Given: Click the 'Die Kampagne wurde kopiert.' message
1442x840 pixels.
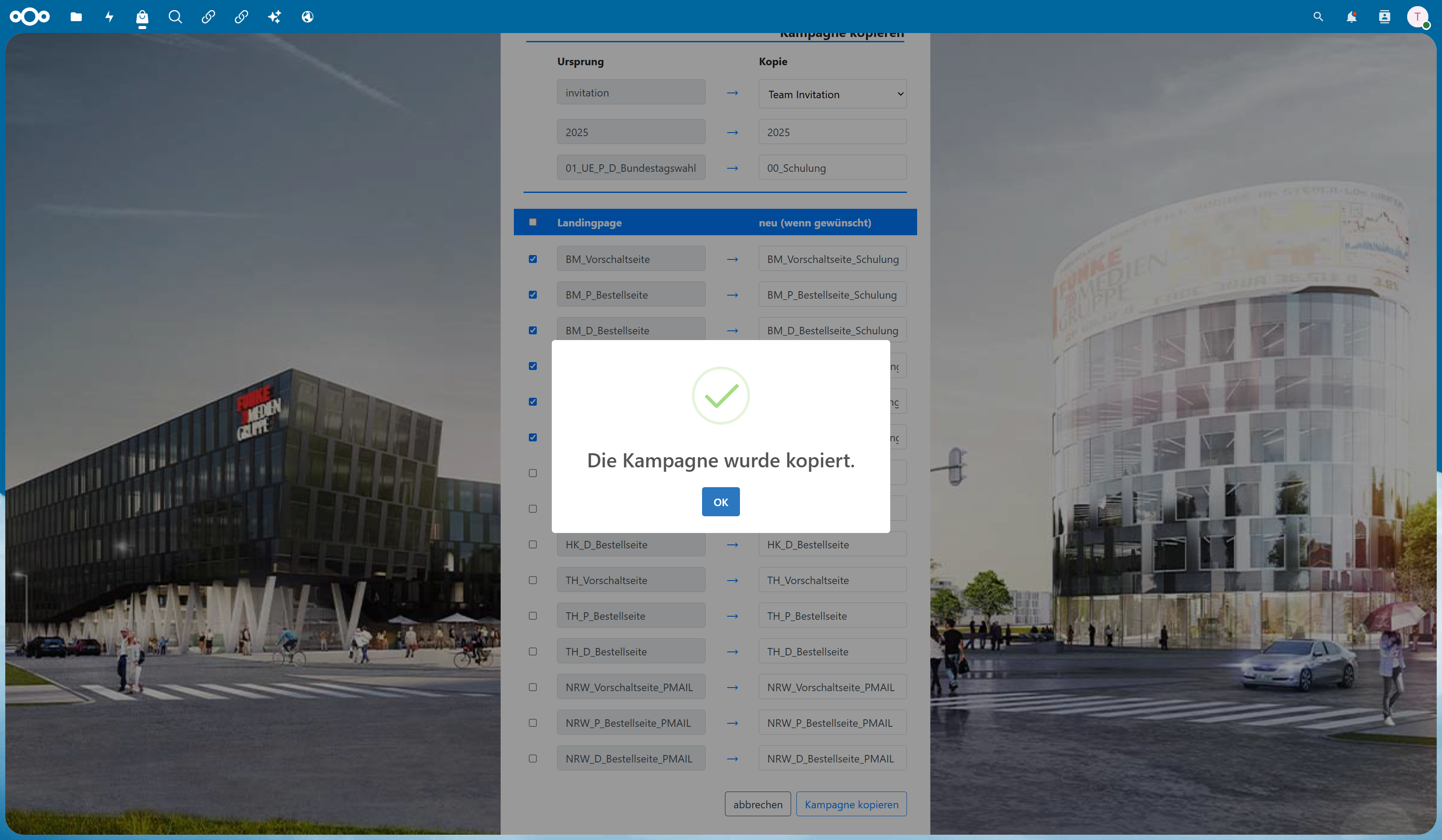Looking at the screenshot, I should [721, 460].
